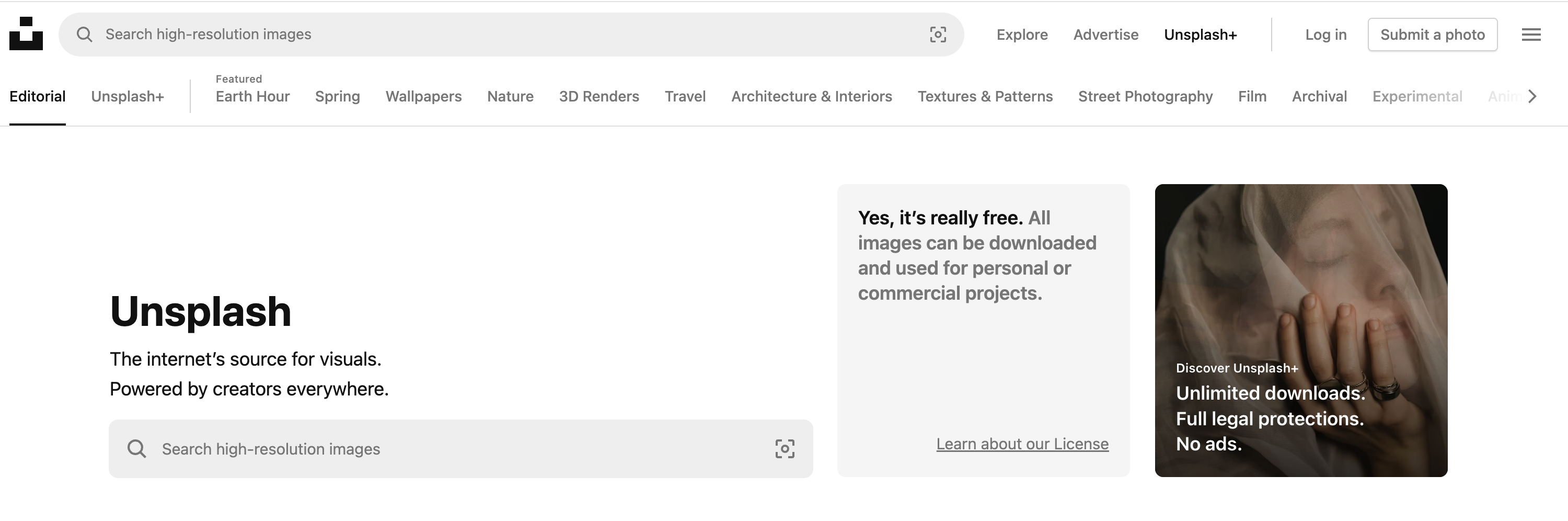Open the Nature category
Viewport: 1568px width, 521px height.
pyautogui.click(x=510, y=96)
